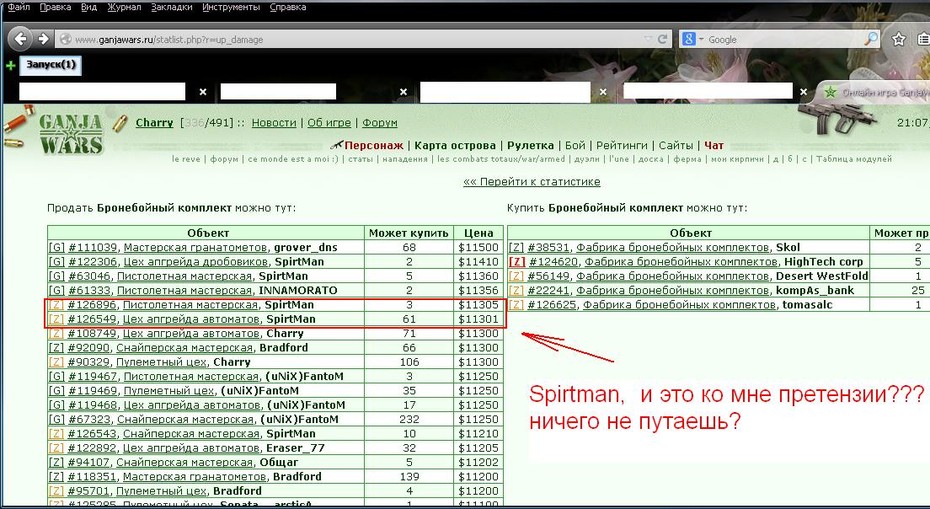Open the Рейтинги page

[x=622, y=145]
